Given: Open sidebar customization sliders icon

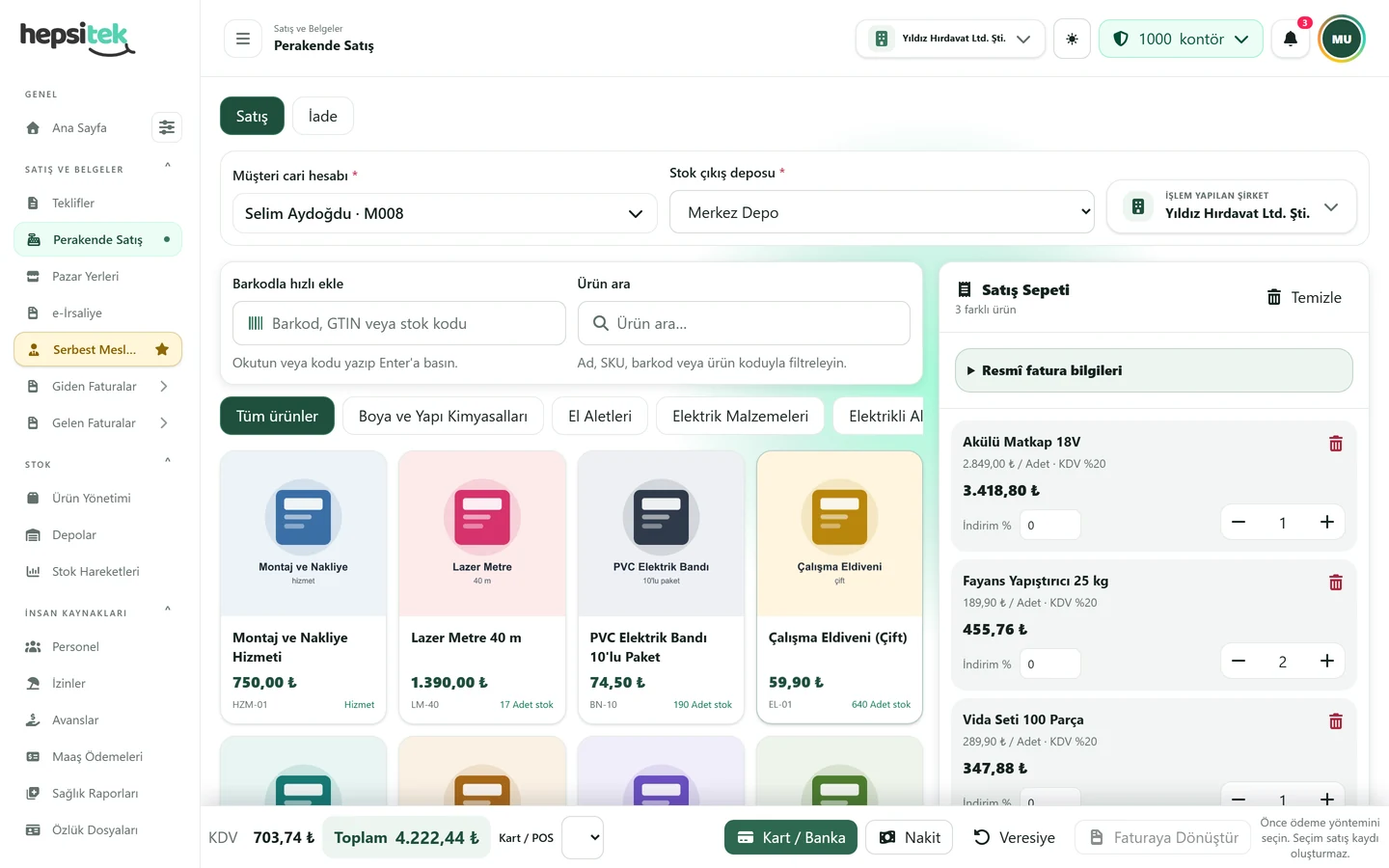Looking at the screenshot, I should click(x=167, y=127).
